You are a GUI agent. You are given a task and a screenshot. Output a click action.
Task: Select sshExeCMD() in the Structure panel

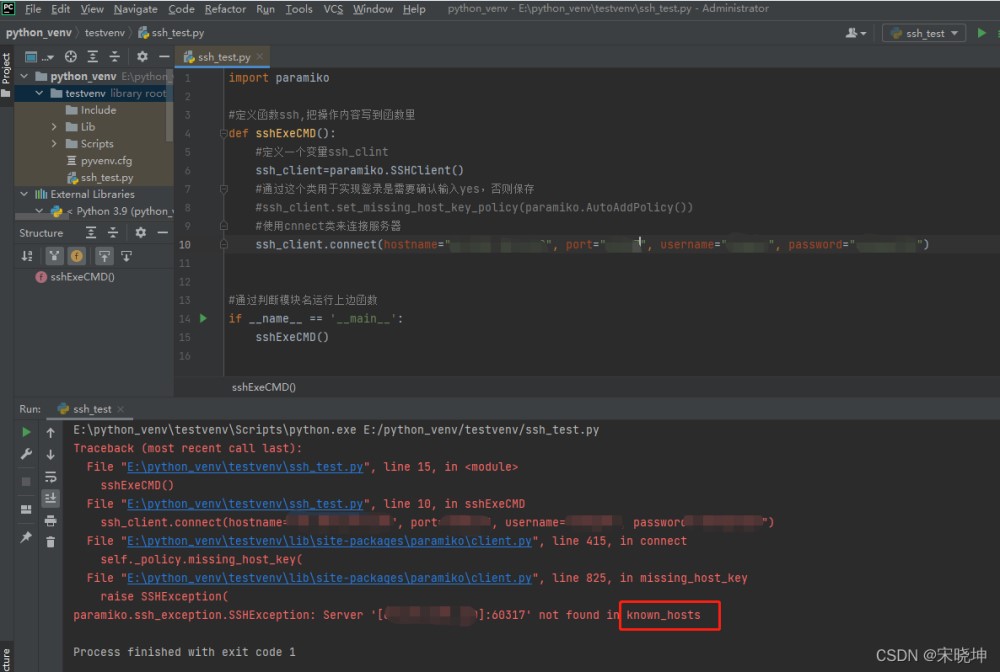pos(75,277)
